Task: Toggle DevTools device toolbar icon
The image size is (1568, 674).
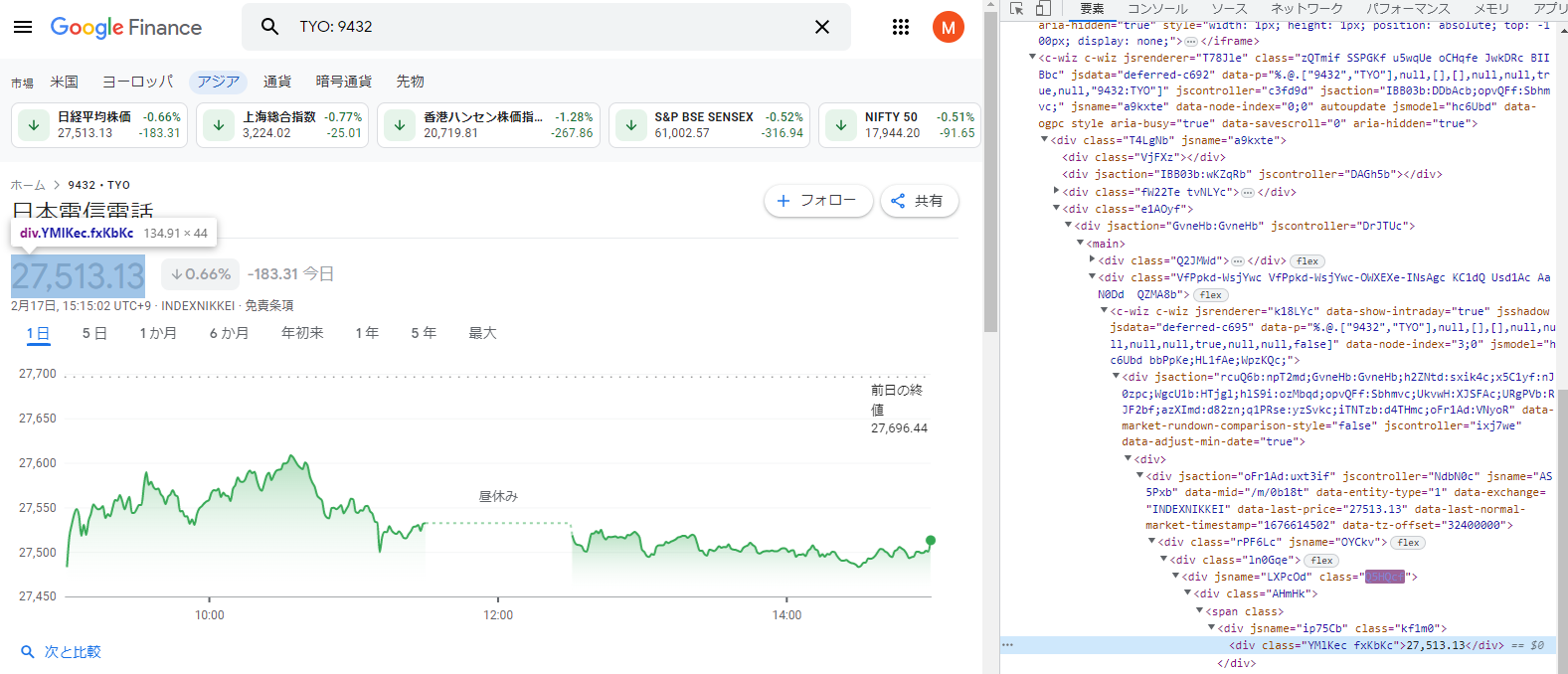Action: coord(1043,8)
